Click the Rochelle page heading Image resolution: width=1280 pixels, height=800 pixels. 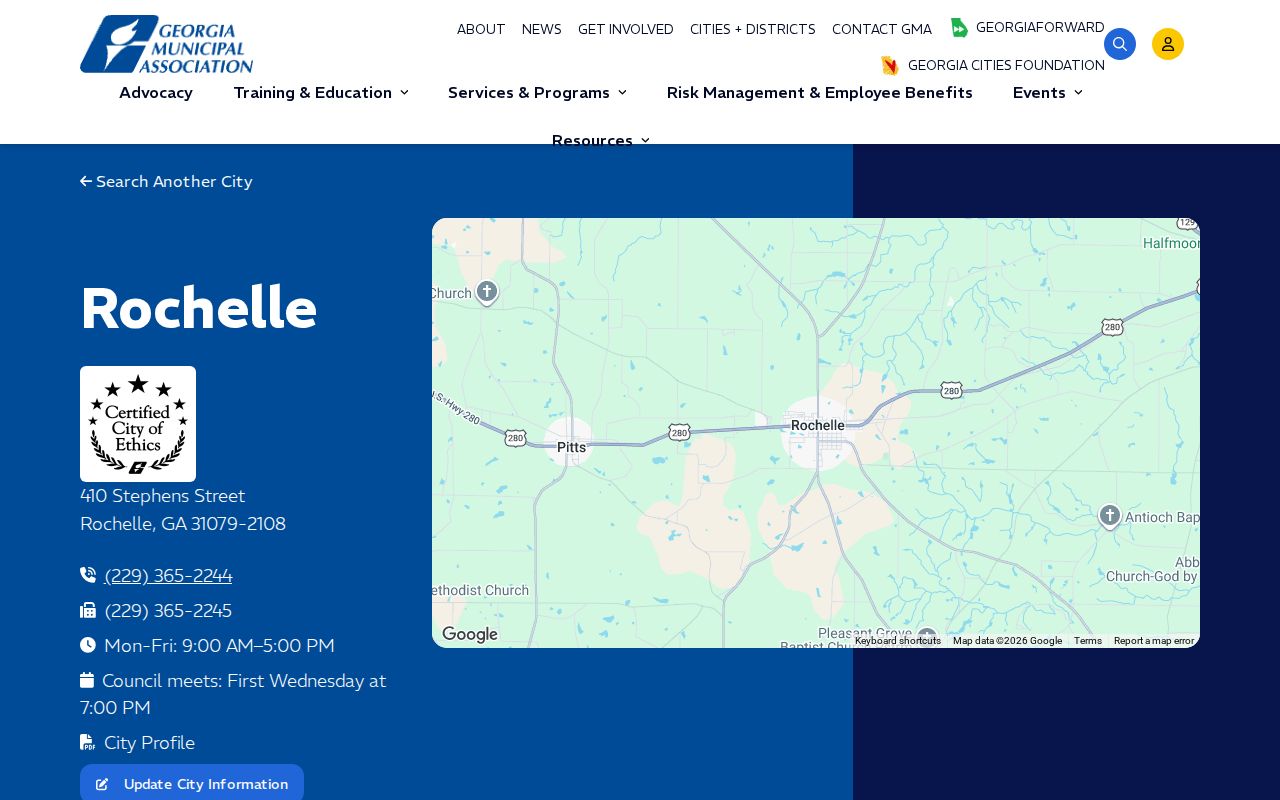pos(199,309)
